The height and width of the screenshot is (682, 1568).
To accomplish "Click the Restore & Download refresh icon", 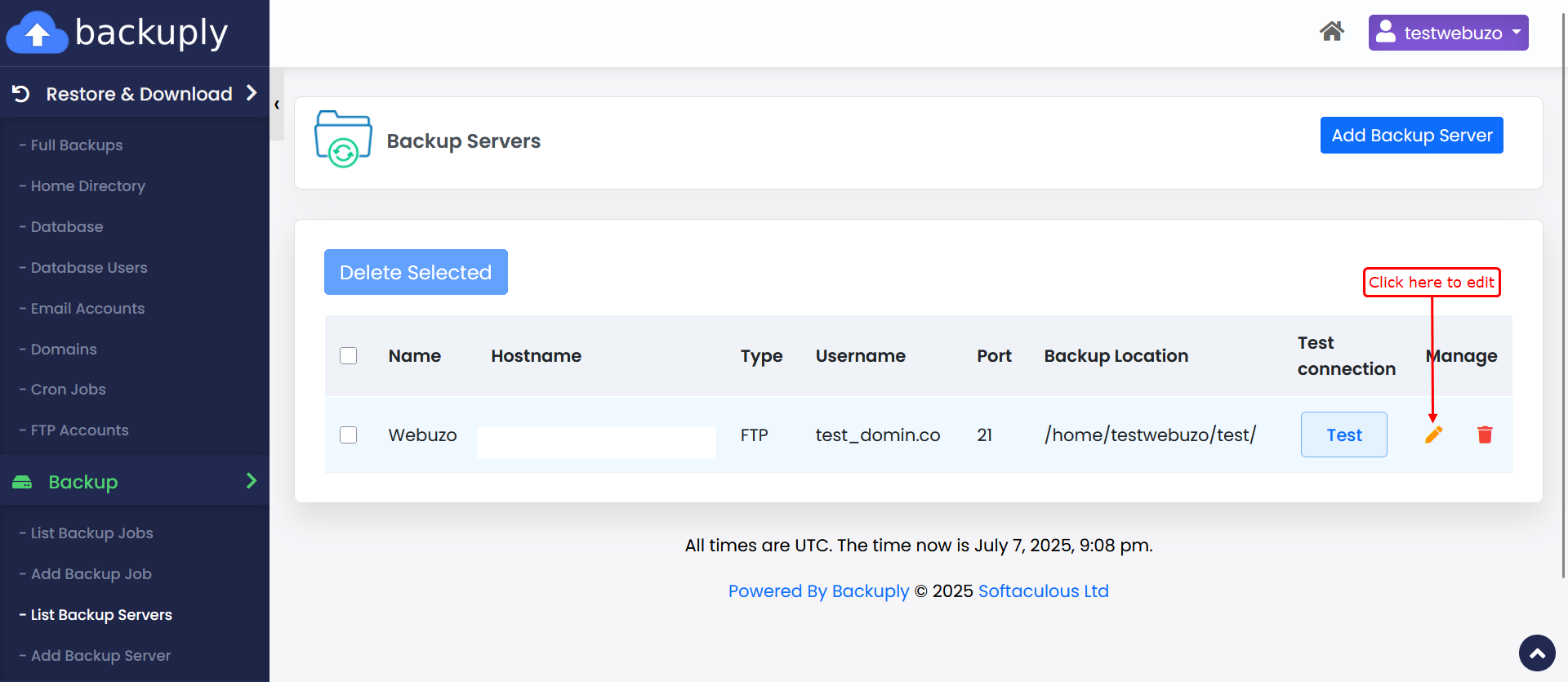I will coord(21,94).
